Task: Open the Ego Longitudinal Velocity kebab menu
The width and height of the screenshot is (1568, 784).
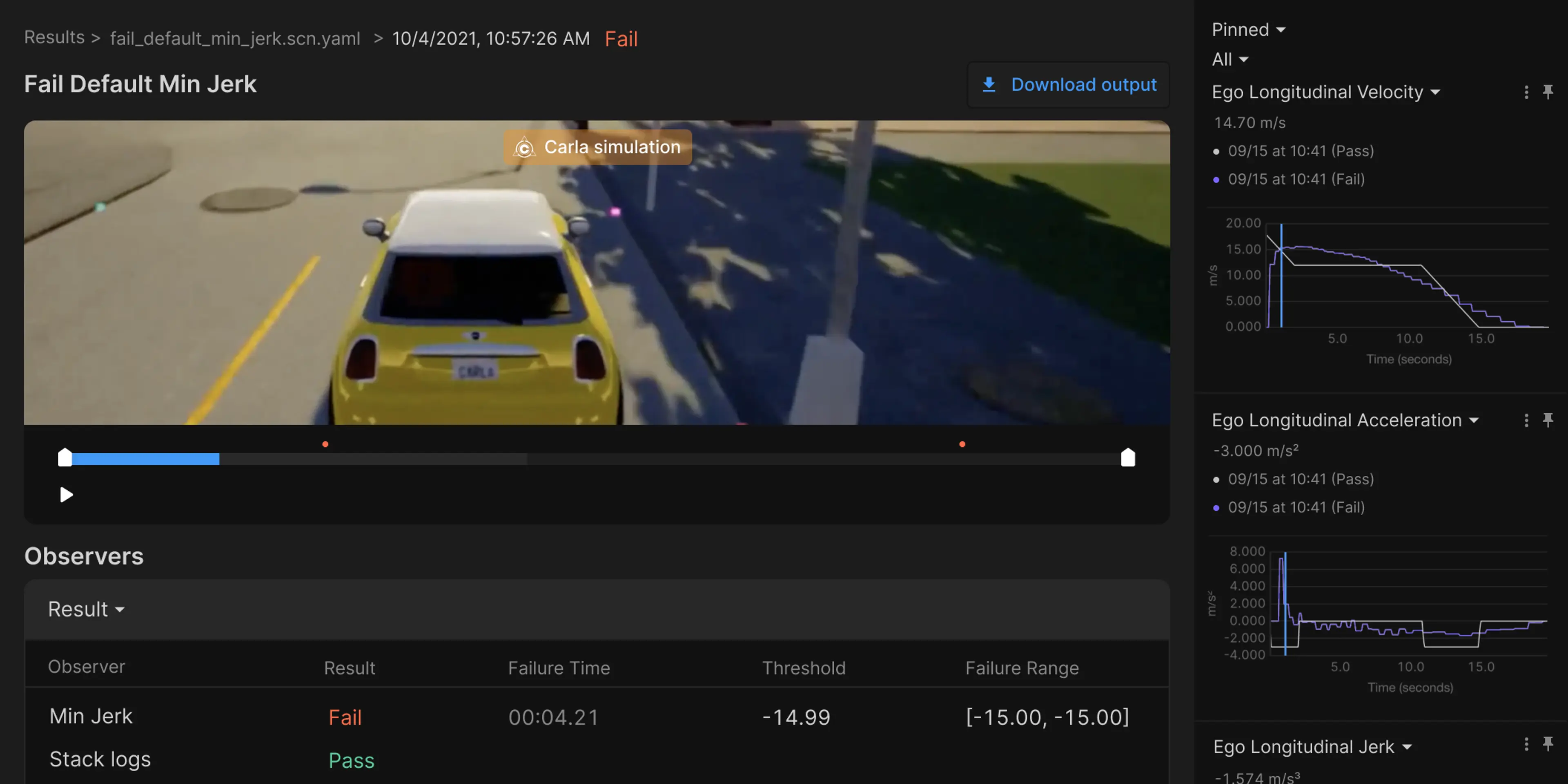Action: point(1526,92)
